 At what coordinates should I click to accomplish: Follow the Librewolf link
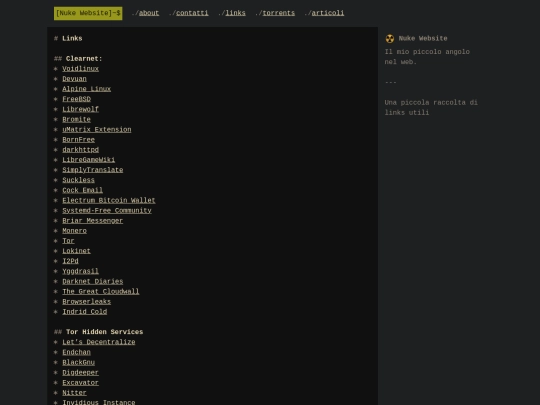coord(80,109)
